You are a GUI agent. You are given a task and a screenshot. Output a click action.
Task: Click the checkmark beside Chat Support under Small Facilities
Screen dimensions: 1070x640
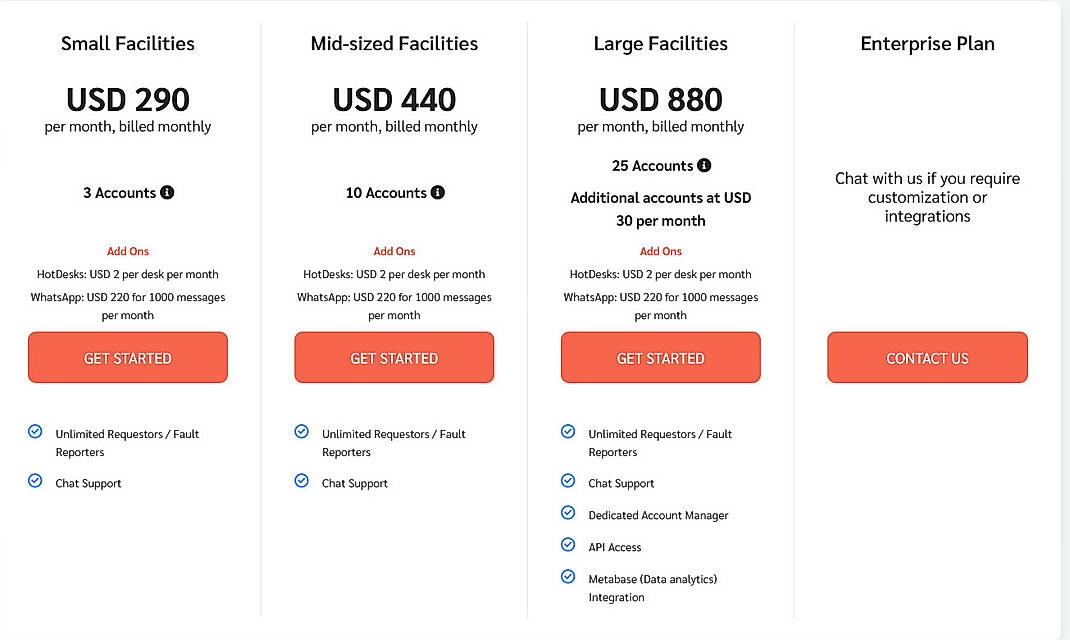click(x=35, y=482)
